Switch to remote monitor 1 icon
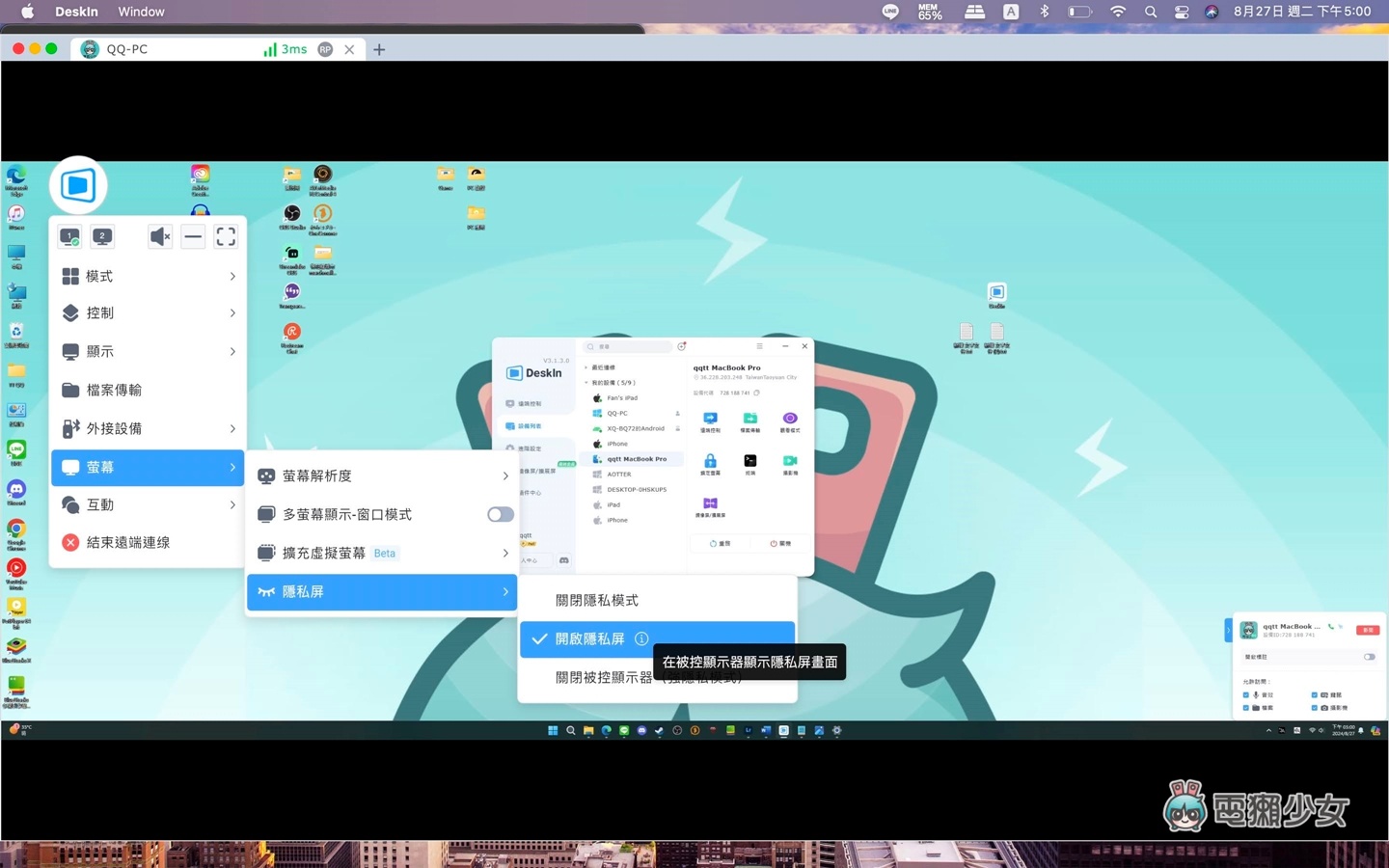1389x868 pixels. click(x=69, y=236)
